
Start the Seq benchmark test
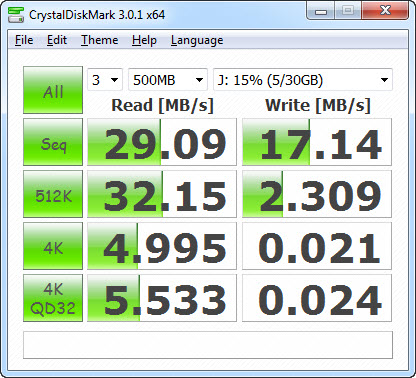(53, 142)
